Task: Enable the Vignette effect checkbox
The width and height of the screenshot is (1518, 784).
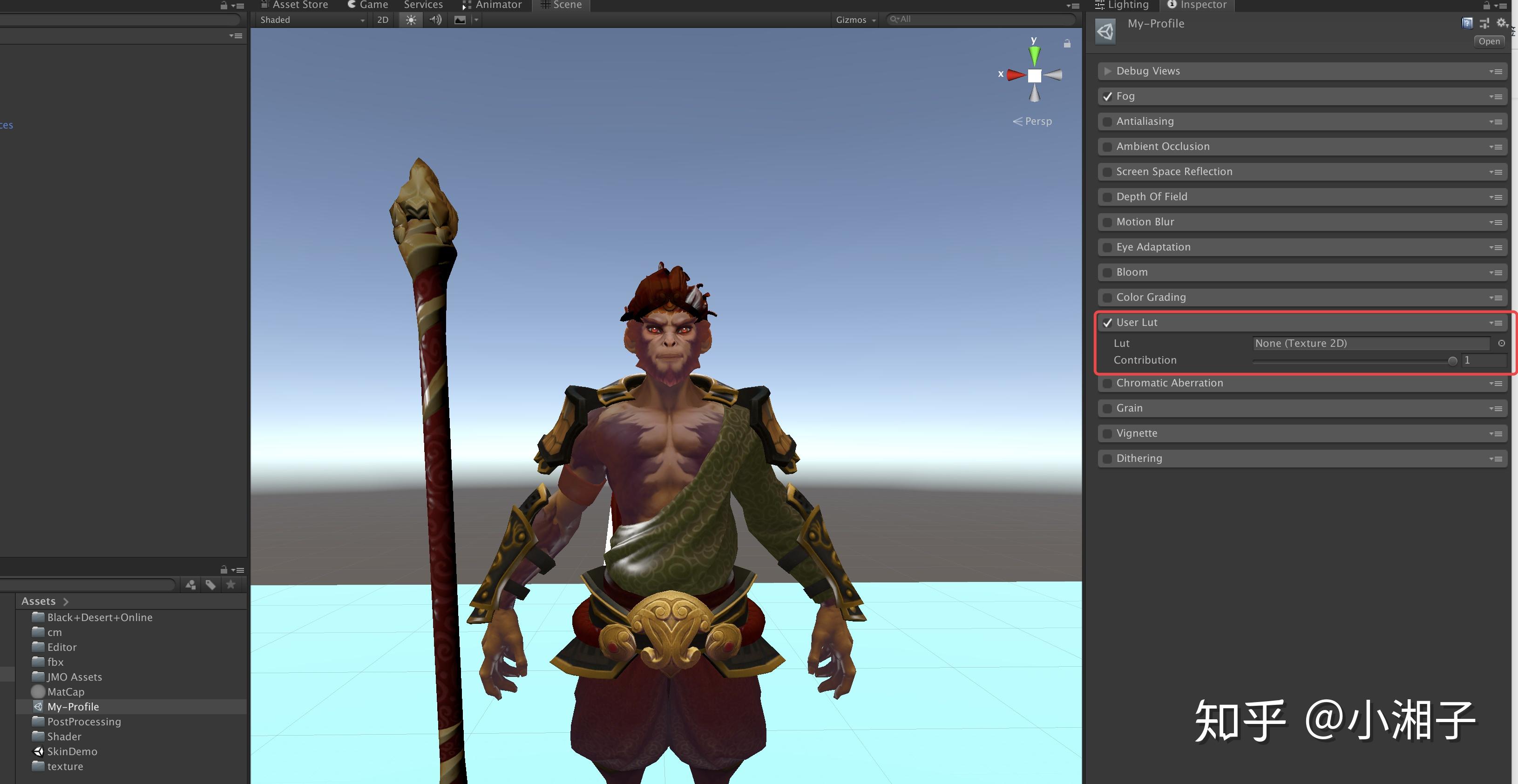Action: [x=1107, y=433]
